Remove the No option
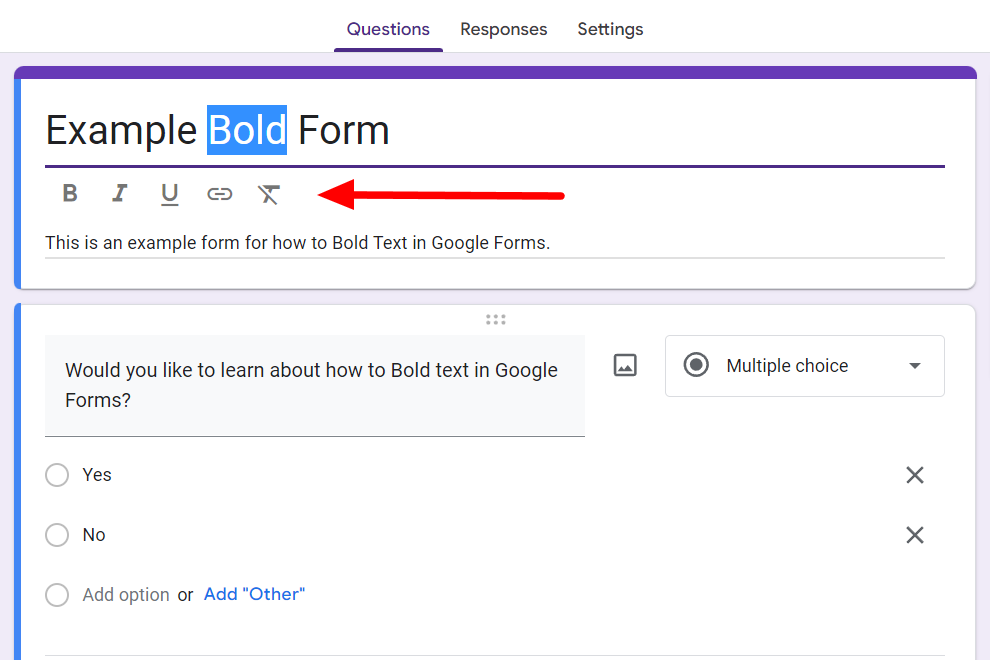Image resolution: width=990 pixels, height=660 pixels. [x=915, y=535]
